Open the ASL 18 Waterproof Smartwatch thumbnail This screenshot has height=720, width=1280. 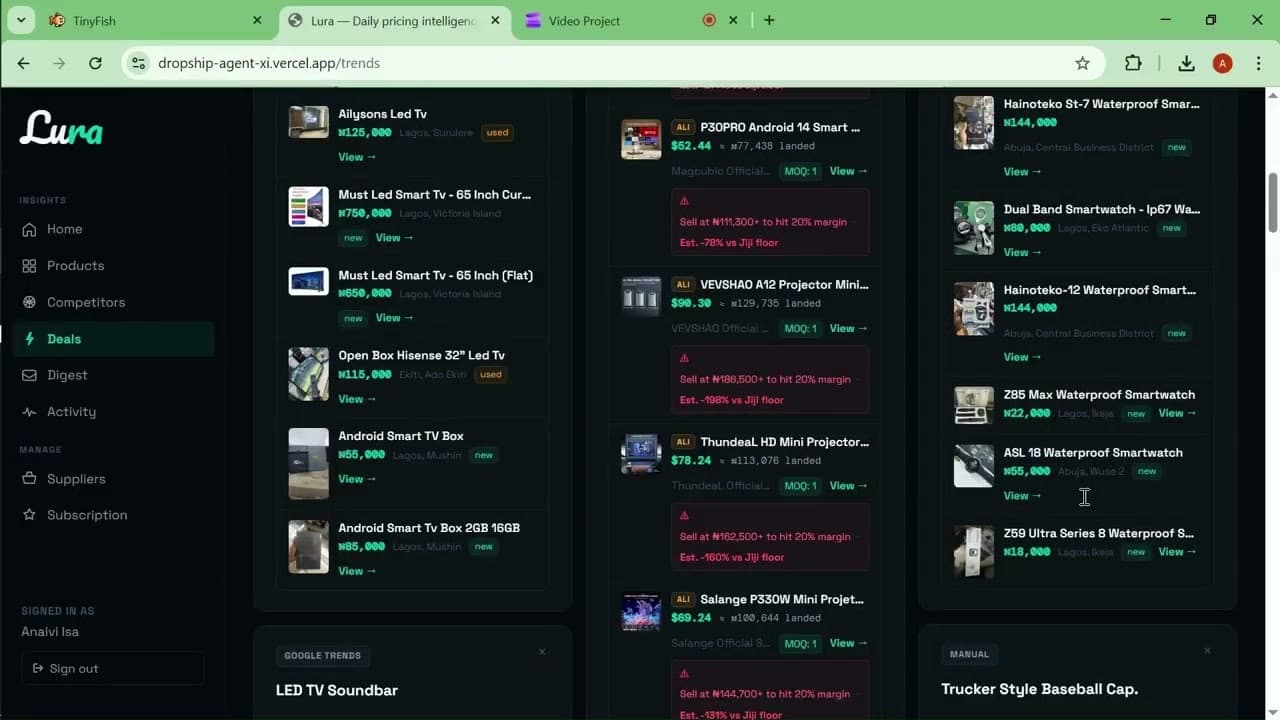(x=974, y=466)
